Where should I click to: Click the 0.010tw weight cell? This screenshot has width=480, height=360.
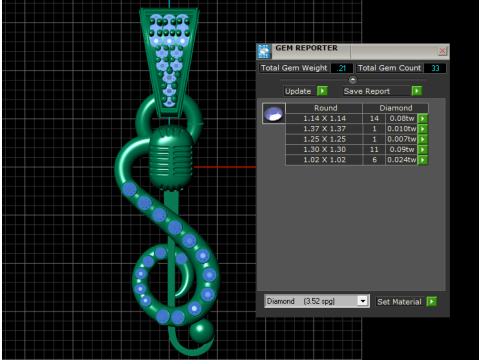click(402, 129)
